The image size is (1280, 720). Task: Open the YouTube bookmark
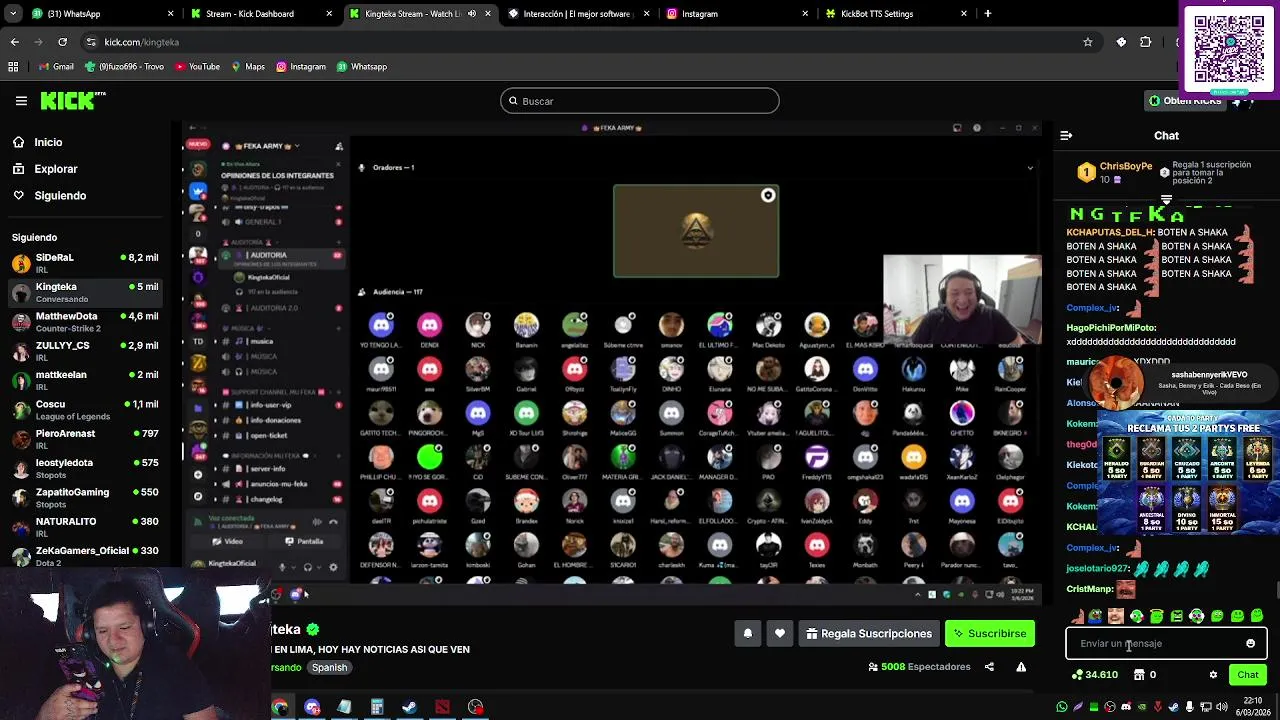click(197, 67)
